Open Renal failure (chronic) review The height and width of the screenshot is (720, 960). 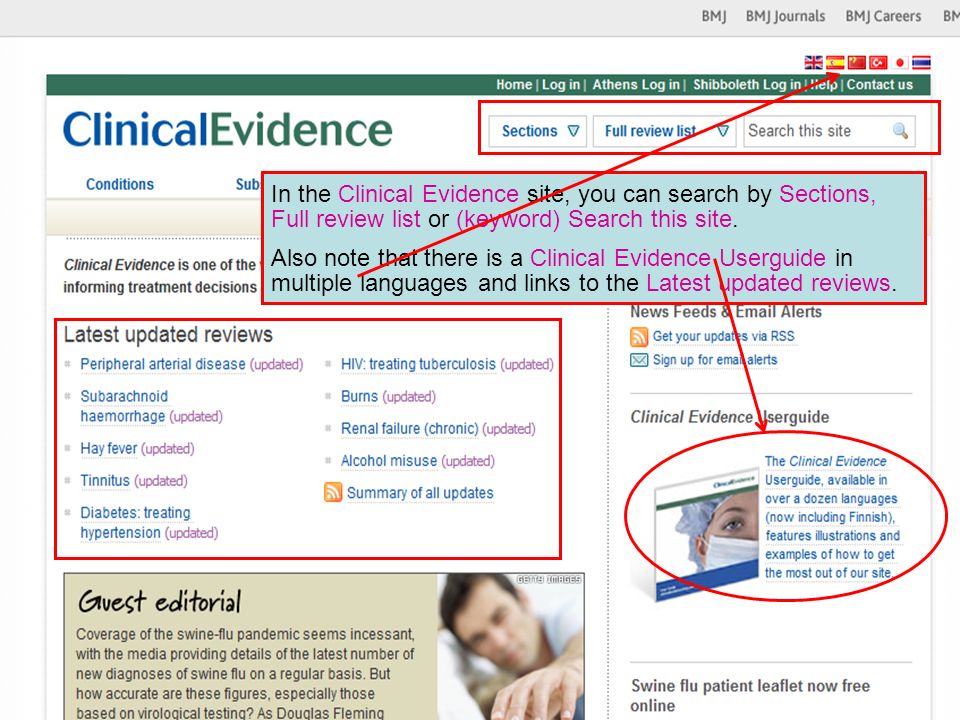(x=410, y=429)
